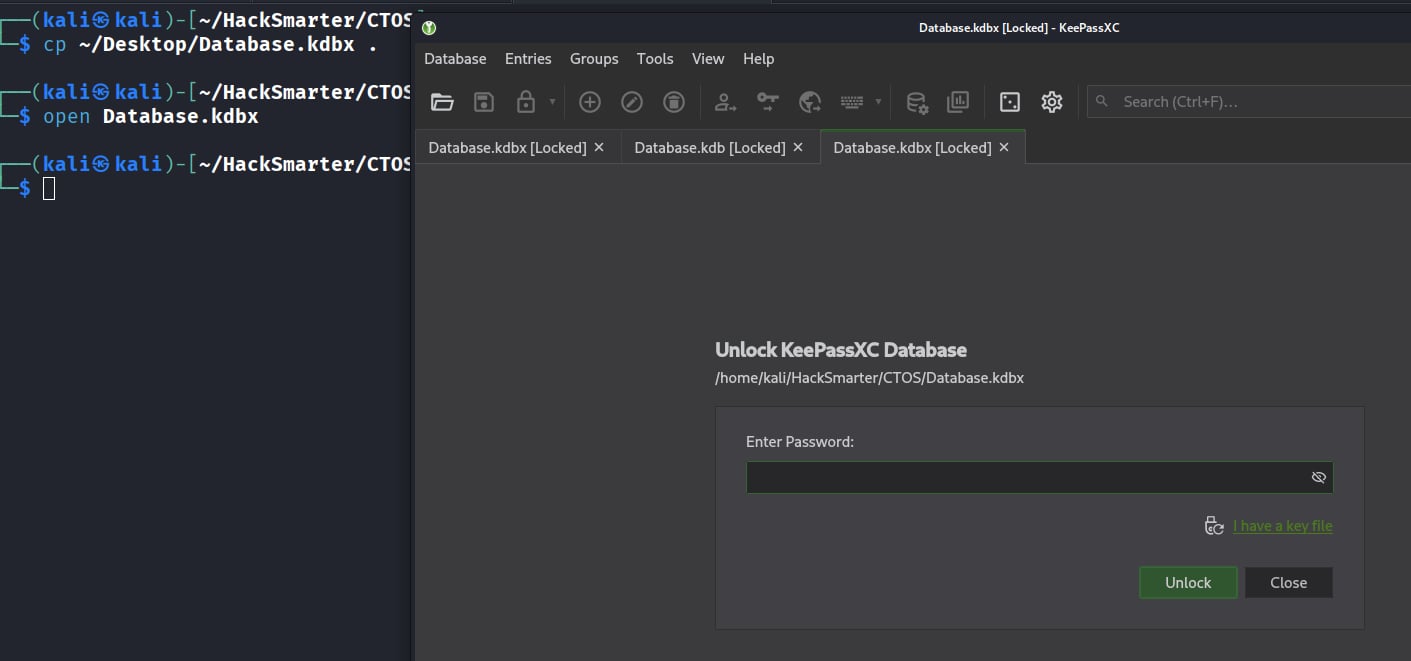Image resolution: width=1411 pixels, height=661 pixels.
Task: Add a new entry with plus icon
Action: (590, 102)
